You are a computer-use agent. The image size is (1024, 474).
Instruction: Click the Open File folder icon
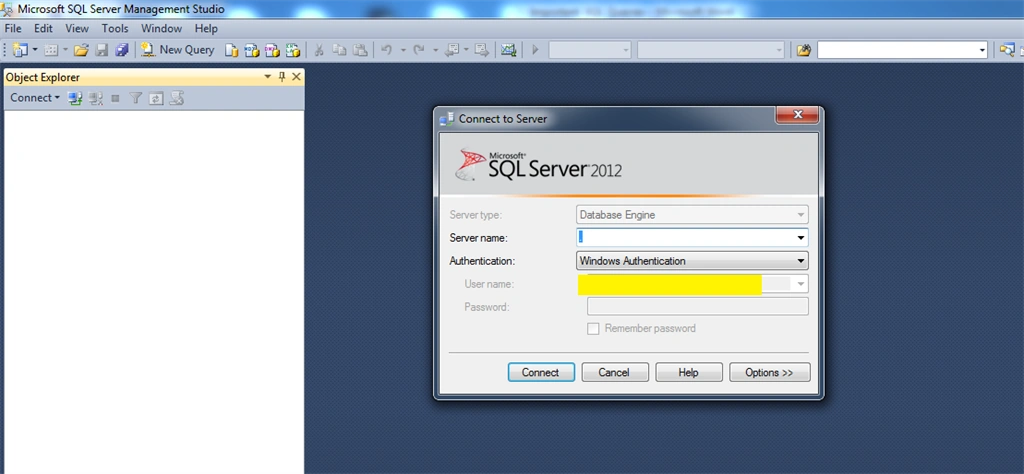[81, 50]
